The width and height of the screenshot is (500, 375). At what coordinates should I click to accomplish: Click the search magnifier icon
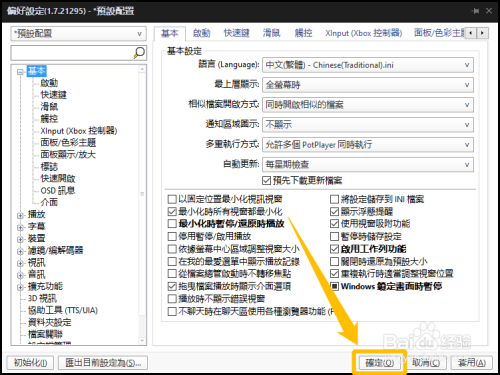139,53
